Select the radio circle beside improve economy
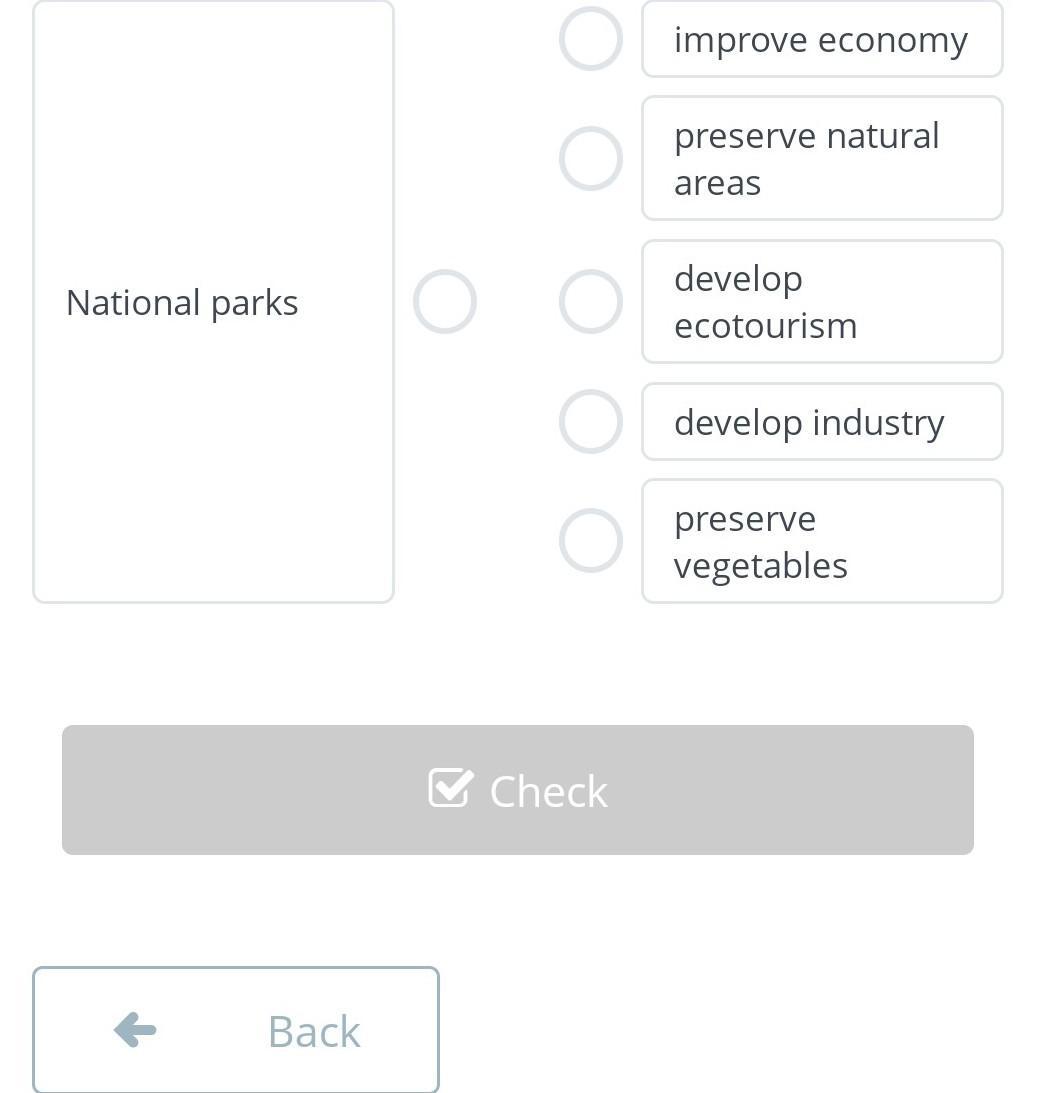Screen dimensions: 1048x1093 click(590, 39)
